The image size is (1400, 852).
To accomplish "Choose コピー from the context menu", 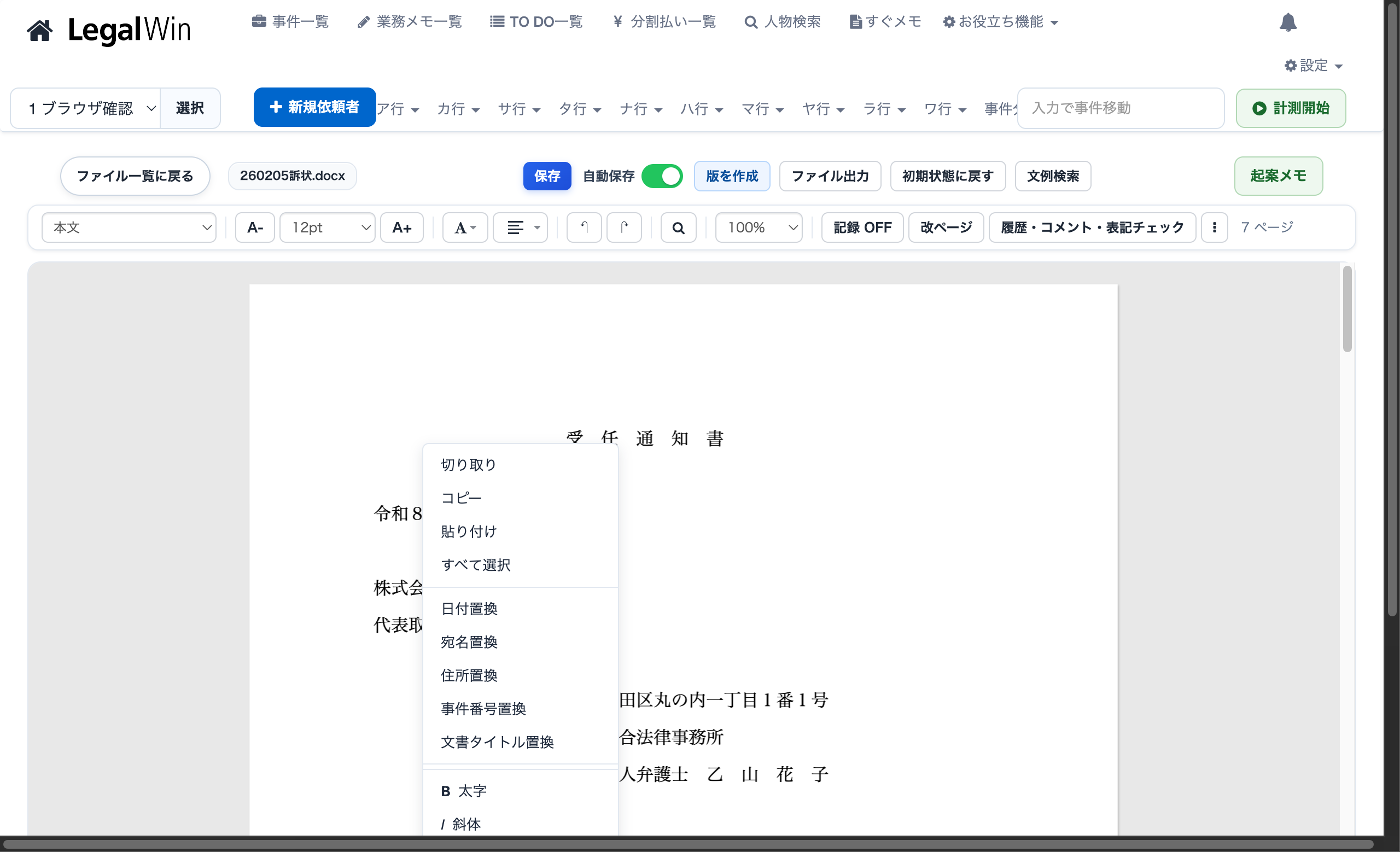I will pyautogui.click(x=521, y=498).
